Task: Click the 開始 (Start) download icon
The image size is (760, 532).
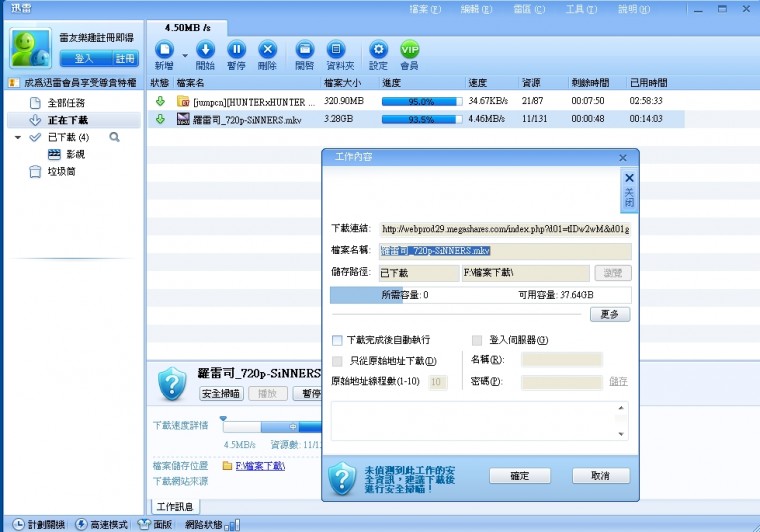Action: [205, 49]
